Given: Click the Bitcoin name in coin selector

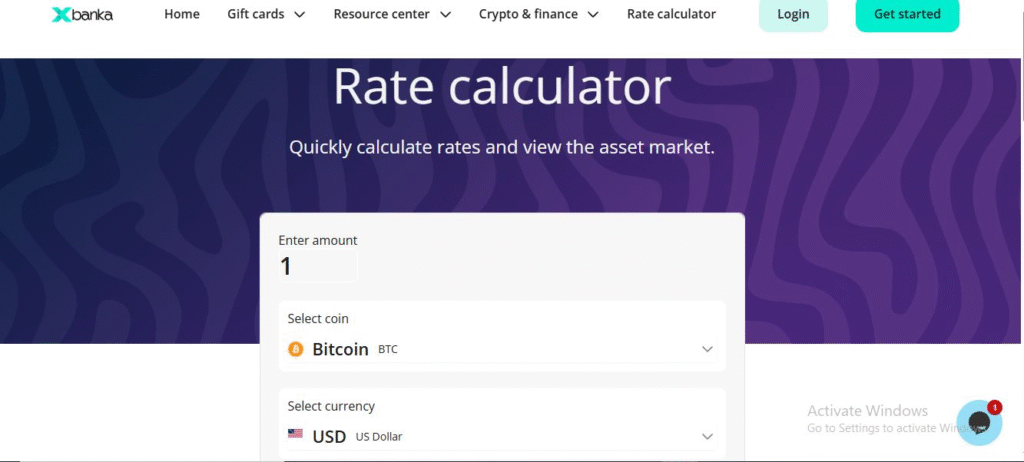Looking at the screenshot, I should [x=341, y=349].
